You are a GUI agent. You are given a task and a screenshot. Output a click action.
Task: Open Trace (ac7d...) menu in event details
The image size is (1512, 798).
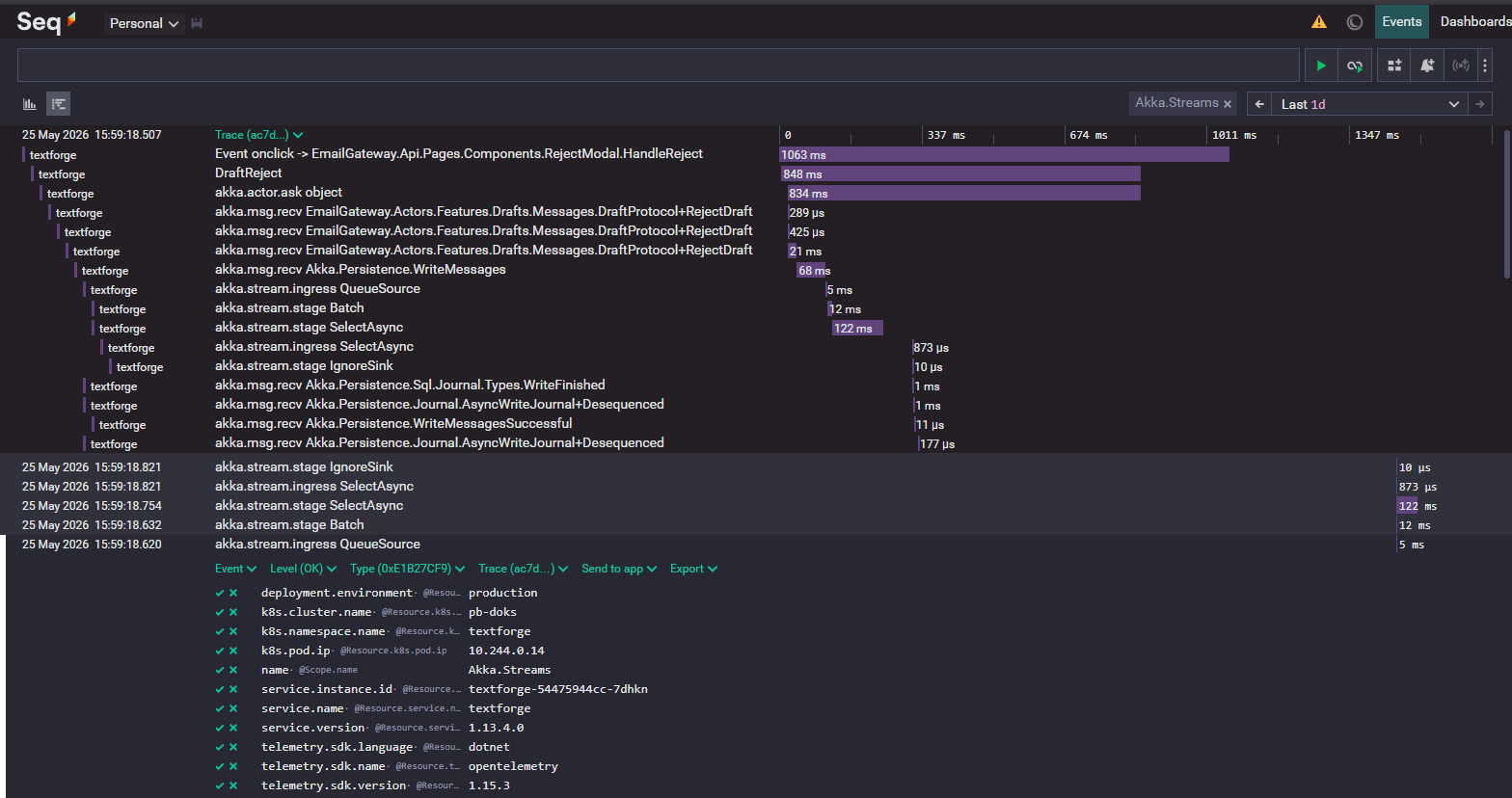point(523,569)
